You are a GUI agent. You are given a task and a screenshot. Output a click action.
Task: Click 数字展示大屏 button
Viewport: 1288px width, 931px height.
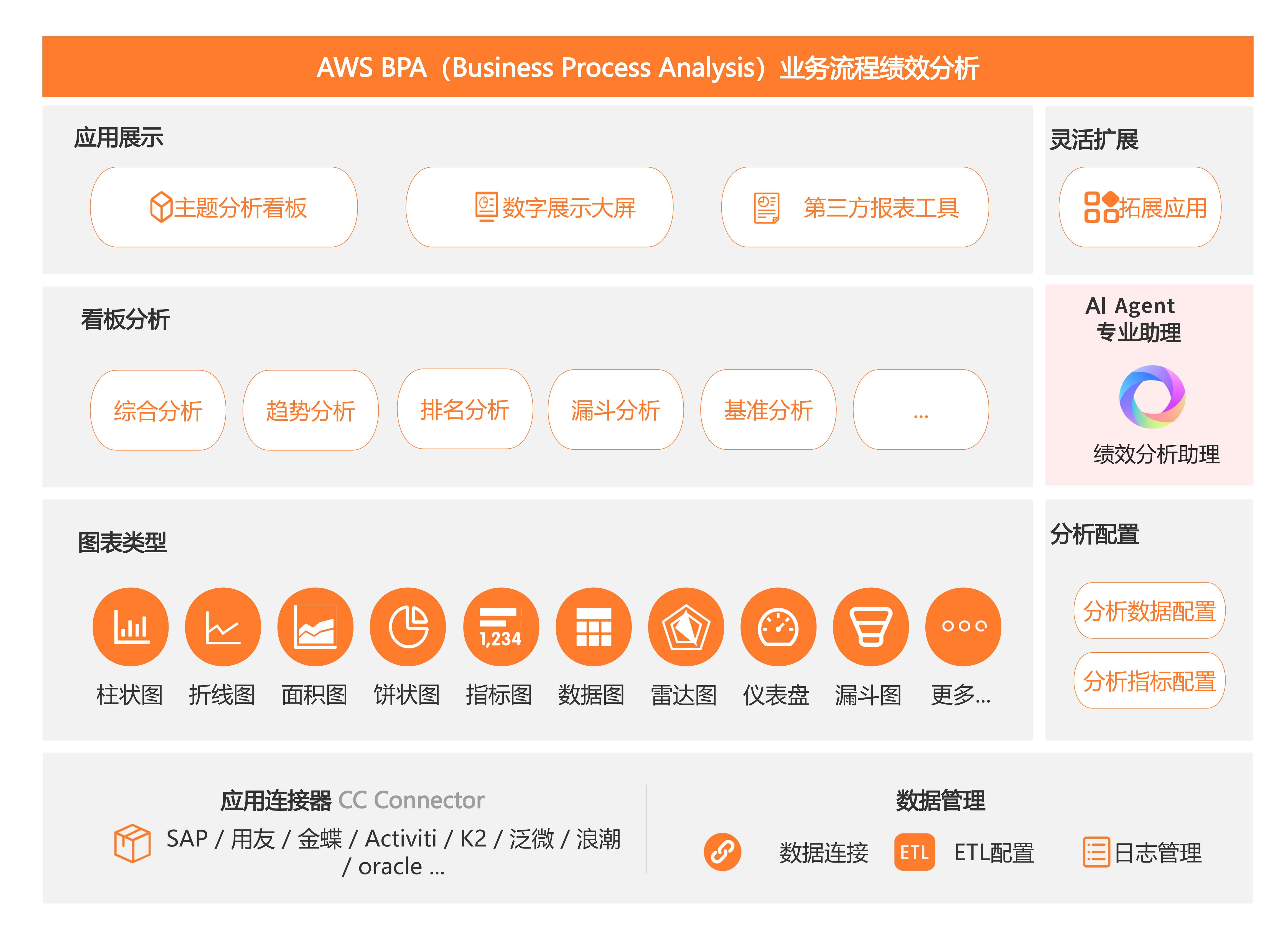[539, 207]
